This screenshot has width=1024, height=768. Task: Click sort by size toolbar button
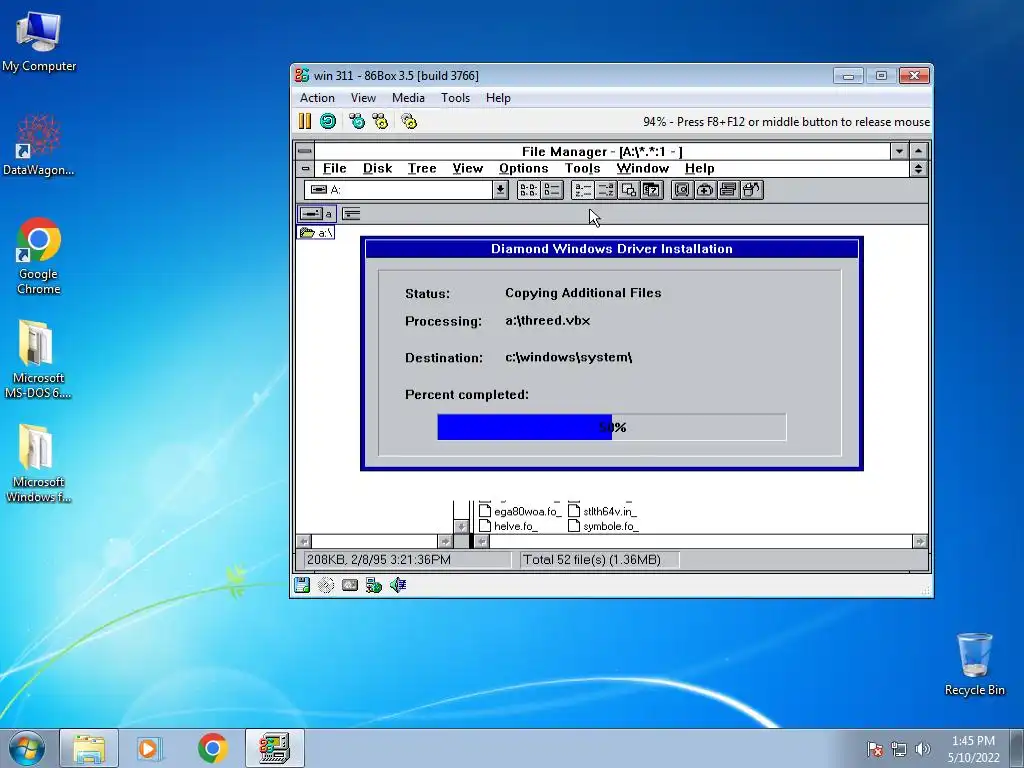coord(629,190)
